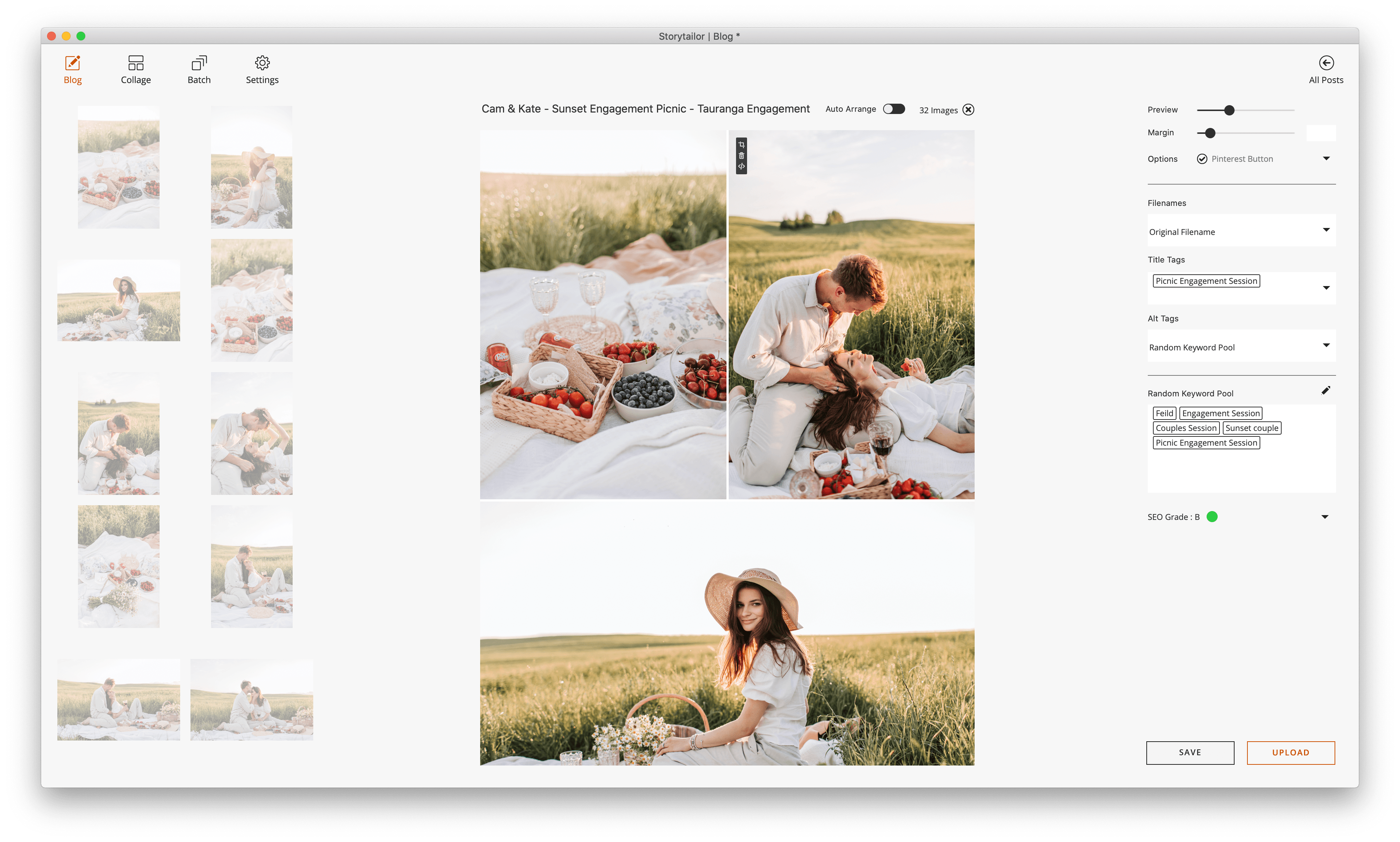
Task: Click the margin value input box
Action: coord(1321,133)
